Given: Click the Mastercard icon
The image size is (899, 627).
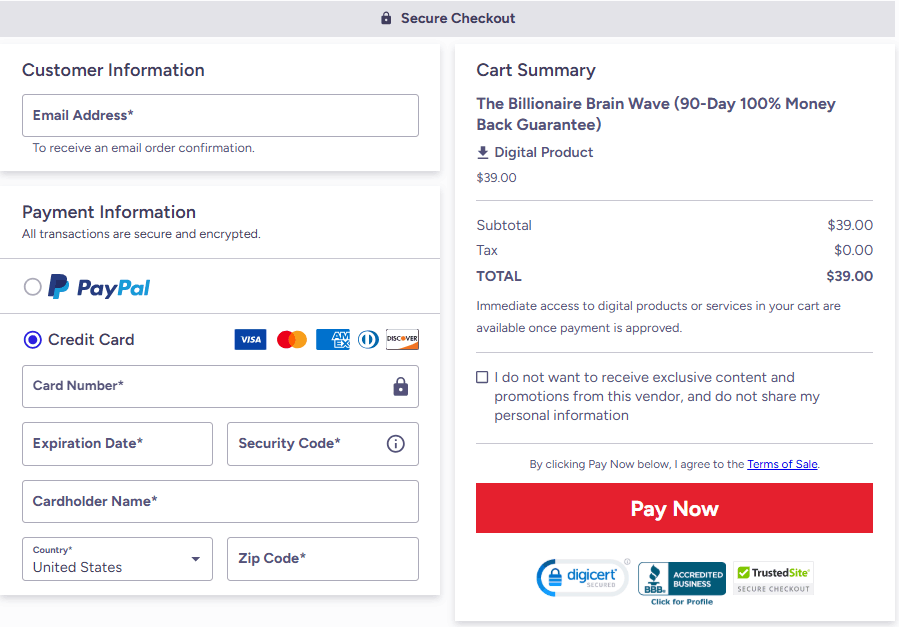Looking at the screenshot, I should coord(291,339).
